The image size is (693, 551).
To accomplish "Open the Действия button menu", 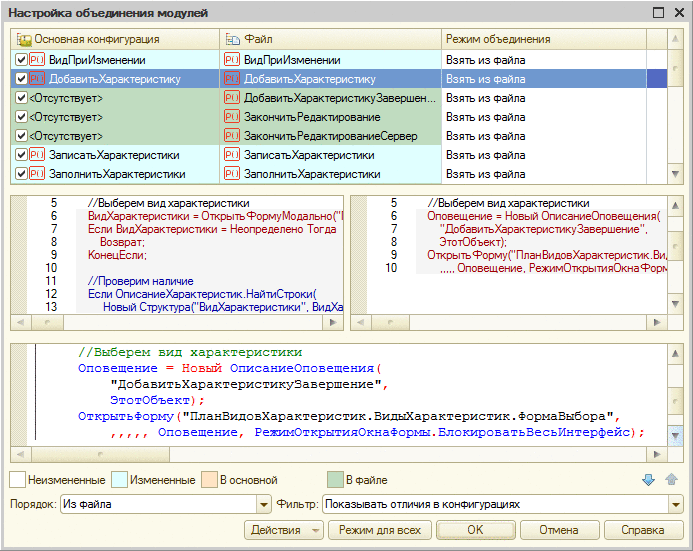I will click(x=283, y=530).
